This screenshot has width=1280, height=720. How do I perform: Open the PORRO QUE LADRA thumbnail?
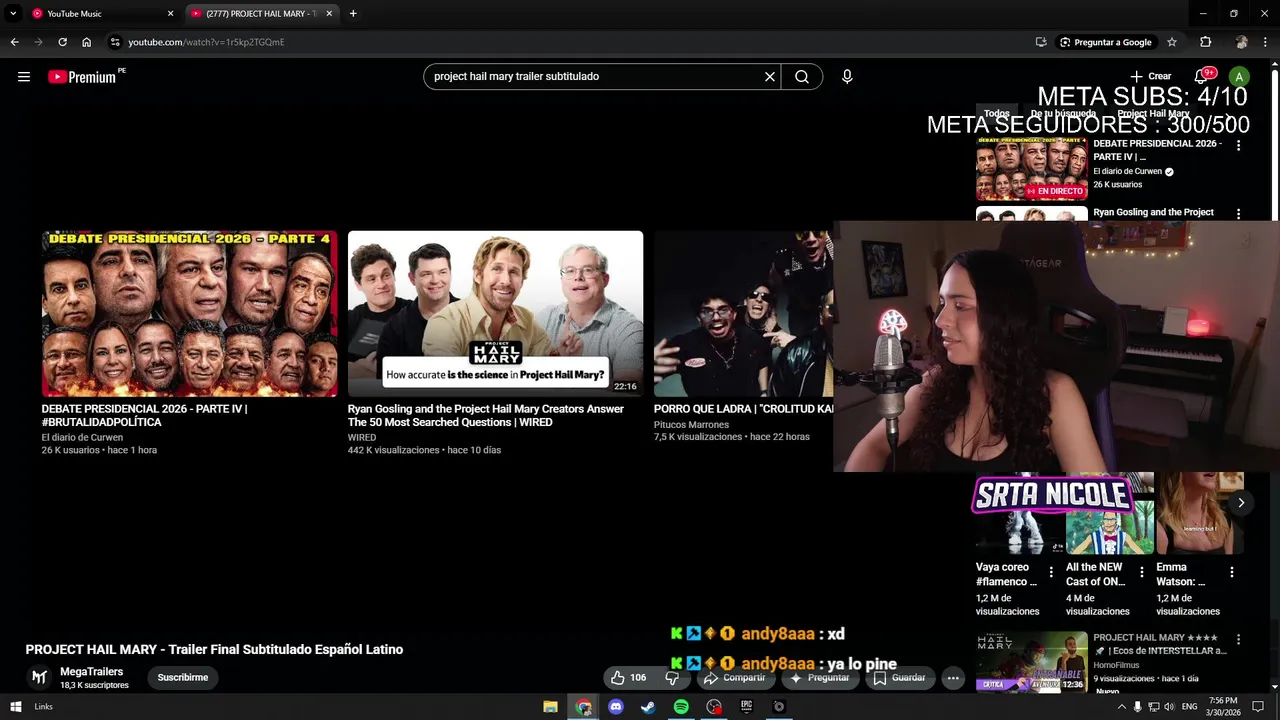743,314
